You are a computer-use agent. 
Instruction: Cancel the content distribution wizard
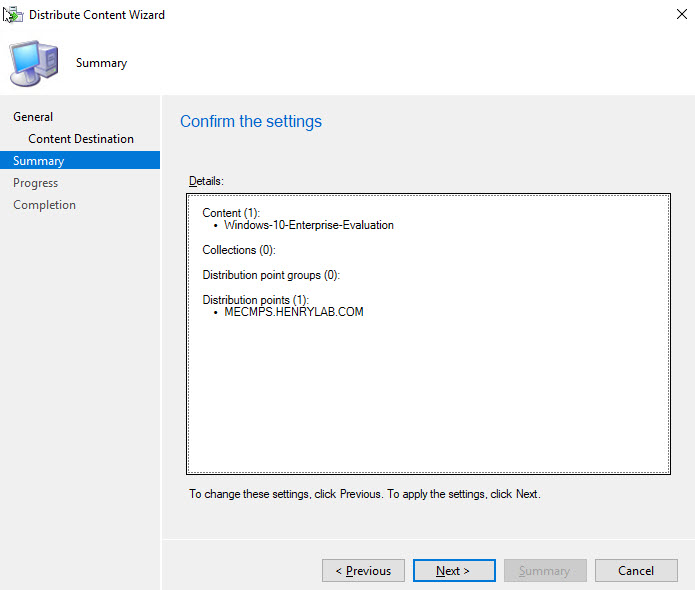pyautogui.click(x=635, y=571)
